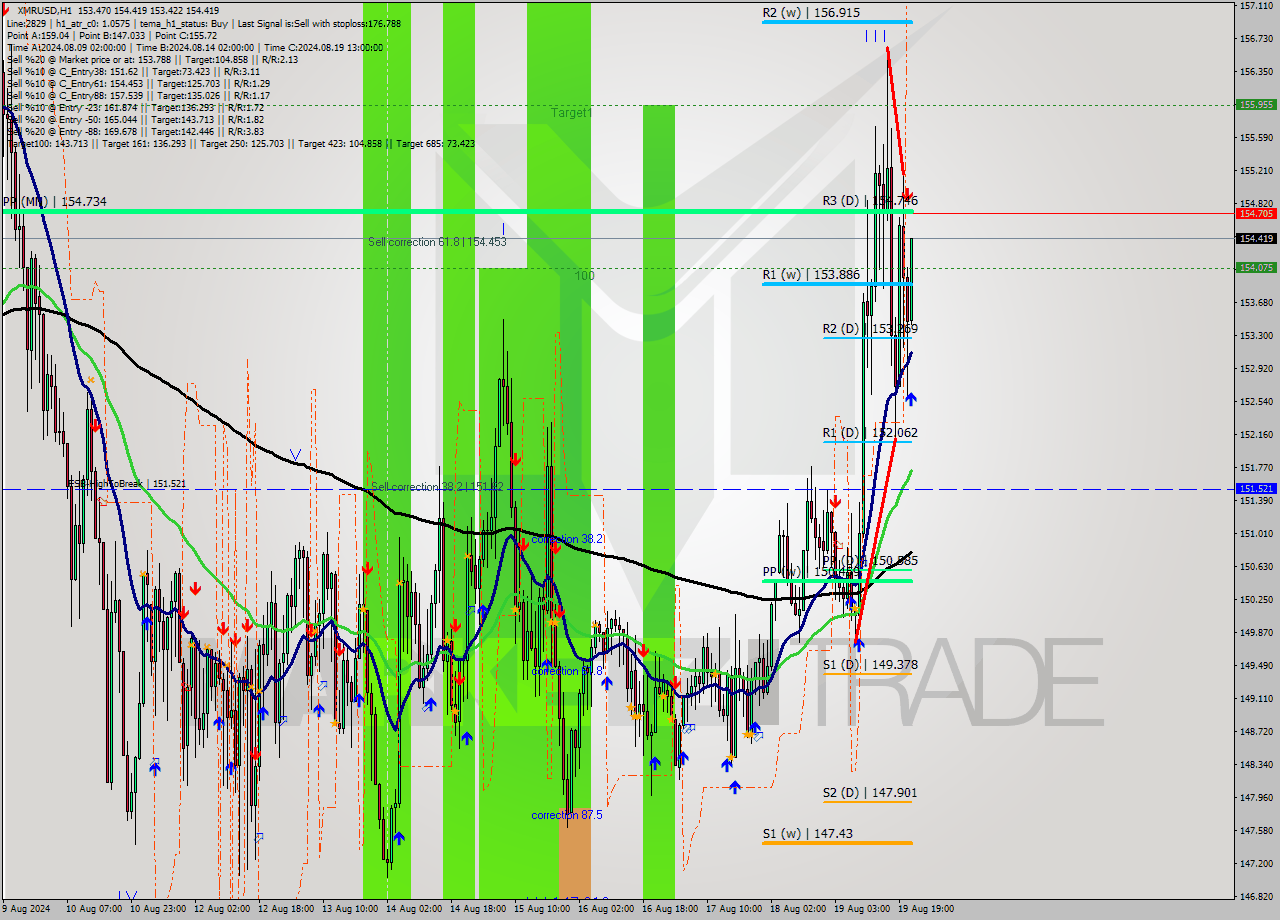Select the 'Entry -50: 165.044' line
This screenshot has height=920, width=1280.
click(135, 119)
